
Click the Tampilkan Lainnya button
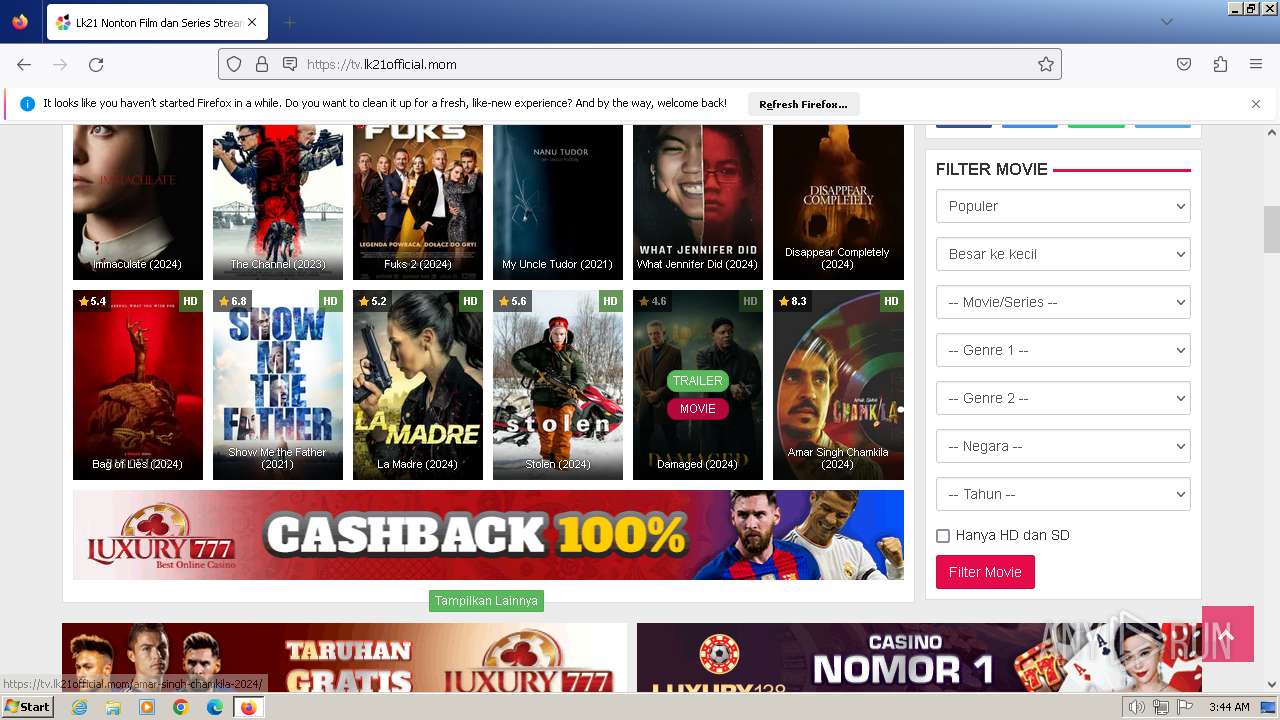click(x=486, y=601)
